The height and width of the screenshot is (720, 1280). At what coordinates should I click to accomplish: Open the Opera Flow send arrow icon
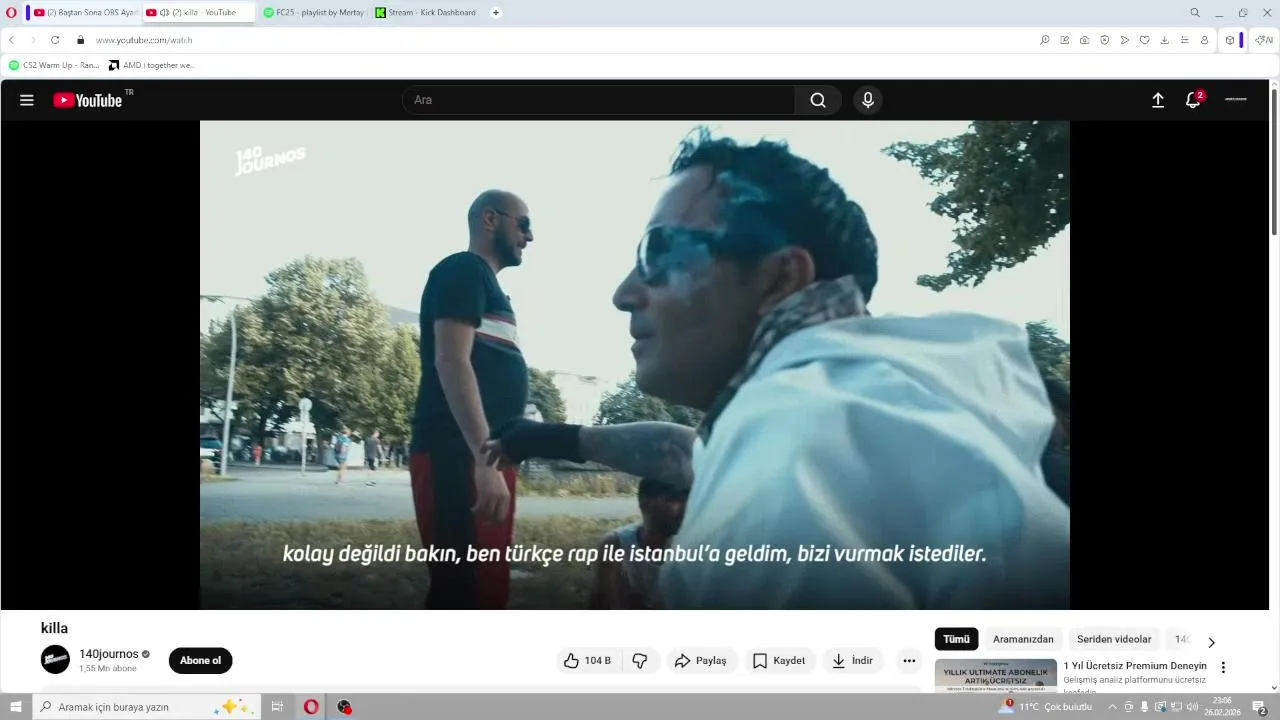(1125, 40)
